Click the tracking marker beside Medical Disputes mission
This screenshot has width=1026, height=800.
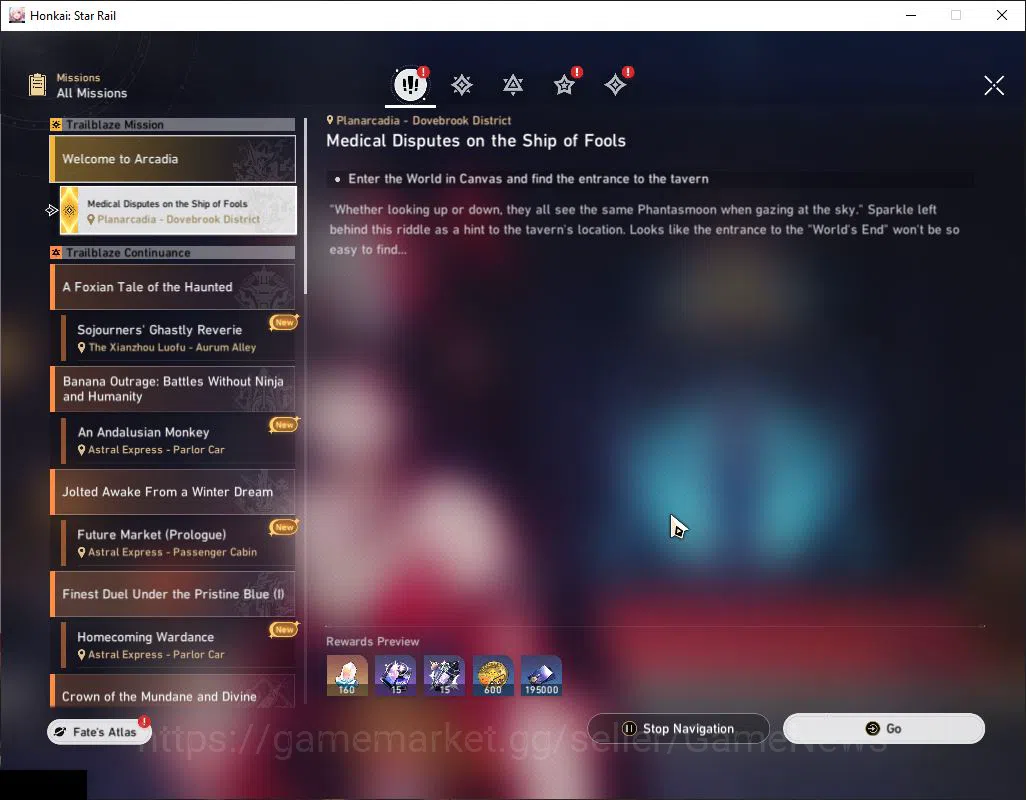point(52,210)
